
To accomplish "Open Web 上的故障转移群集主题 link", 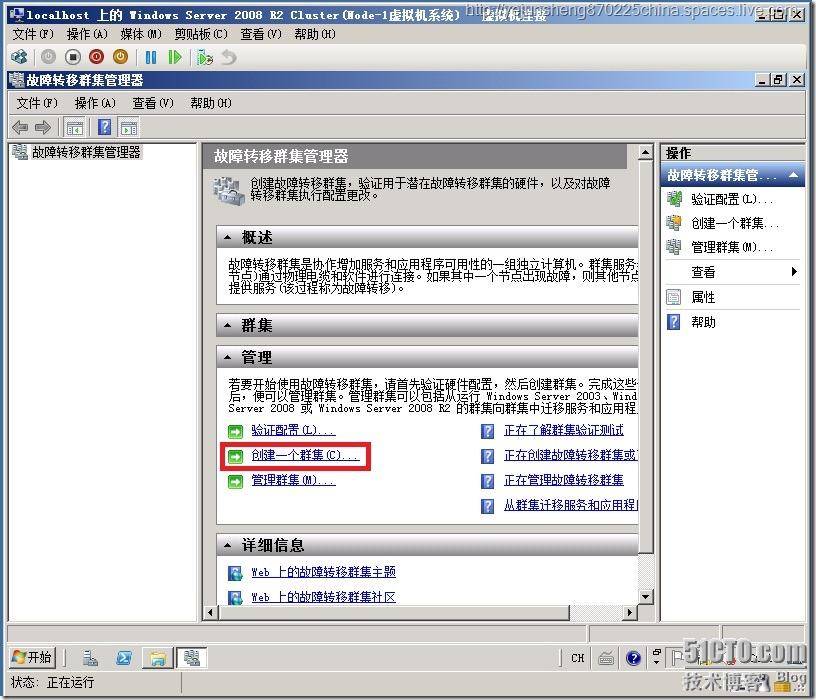I will click(x=323, y=572).
